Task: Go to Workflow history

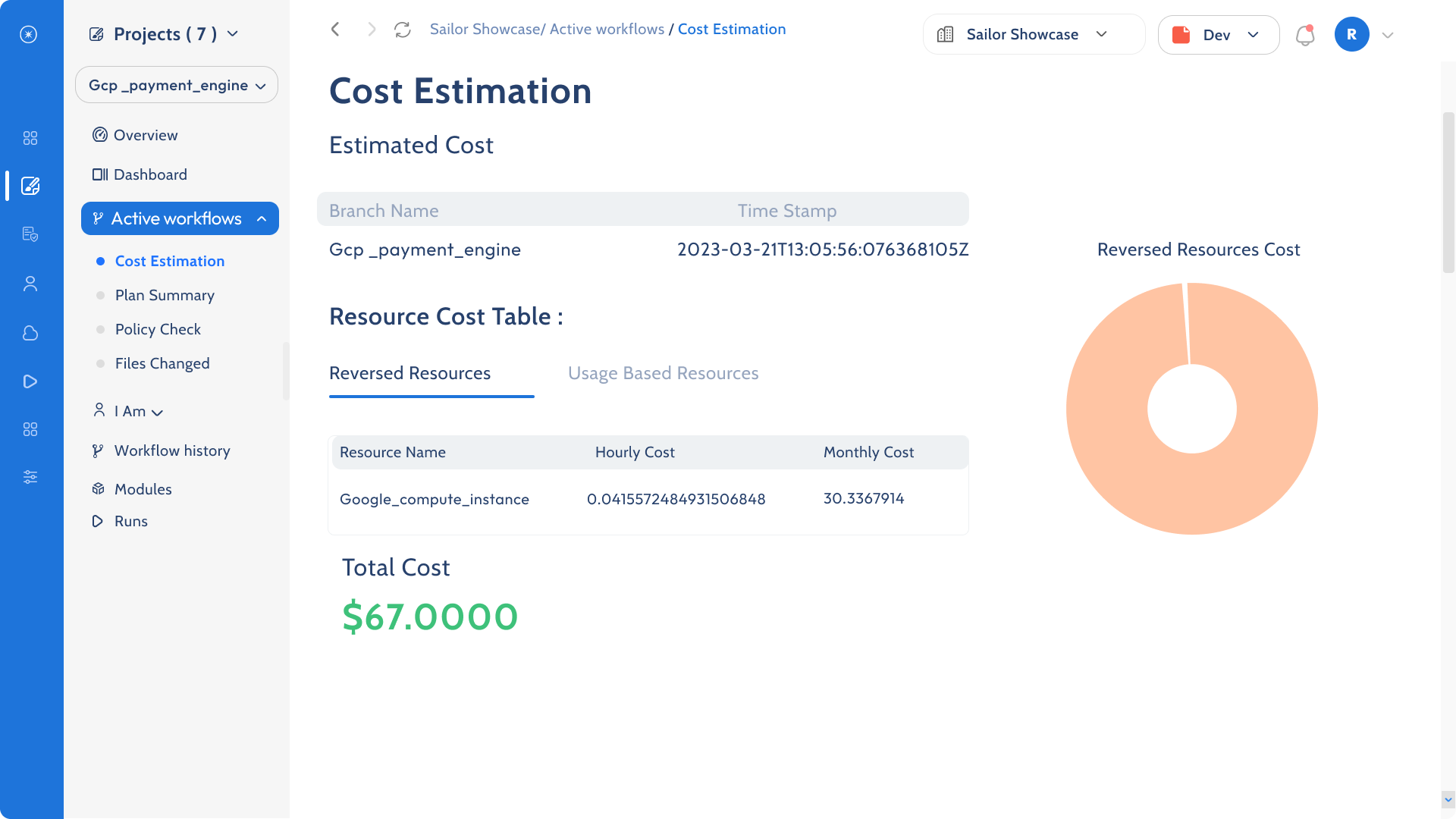Action: click(x=171, y=450)
